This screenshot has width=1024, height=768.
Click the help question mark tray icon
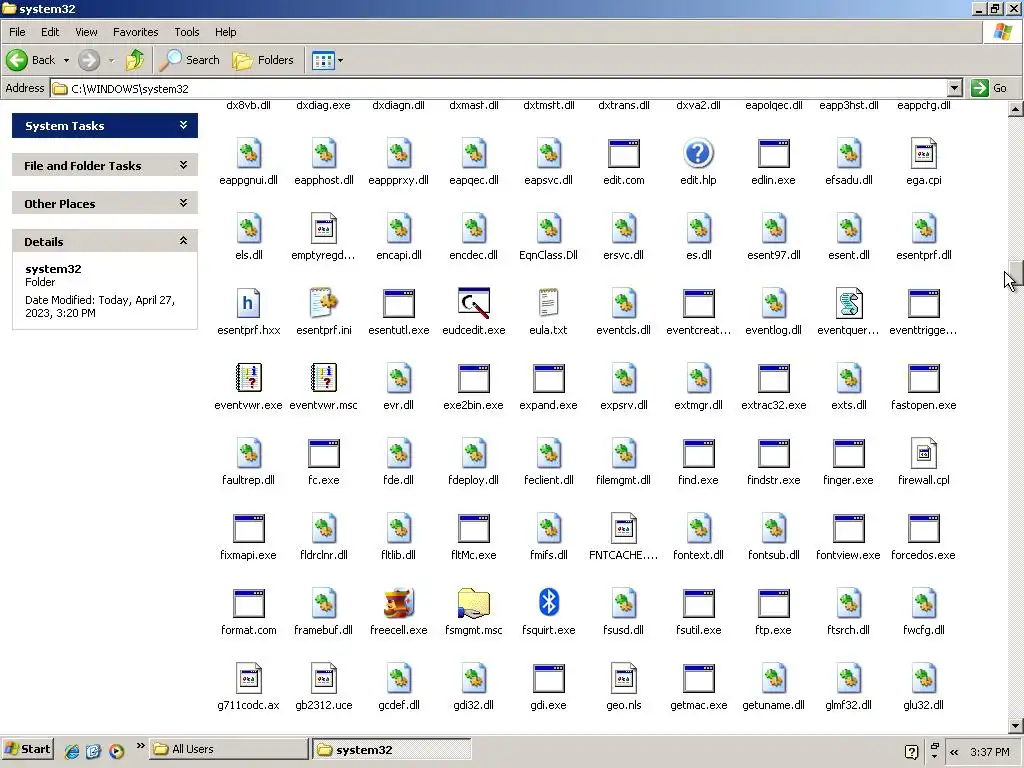click(x=912, y=752)
